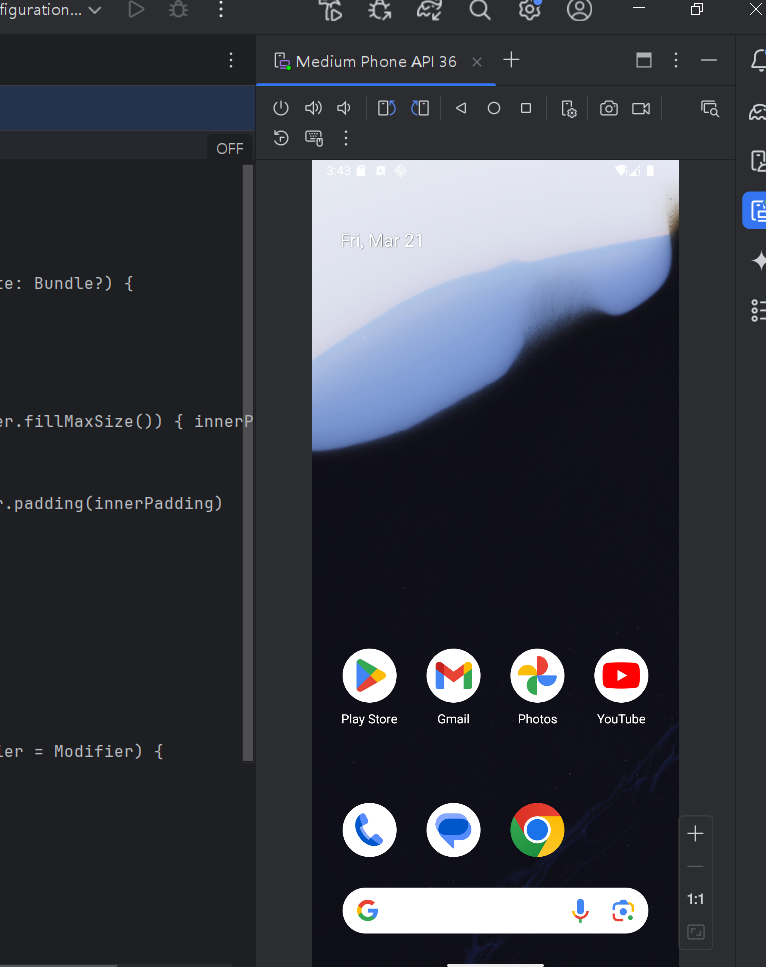Open the Messages app in emulator
Screen dimensions: 766x967
453,830
